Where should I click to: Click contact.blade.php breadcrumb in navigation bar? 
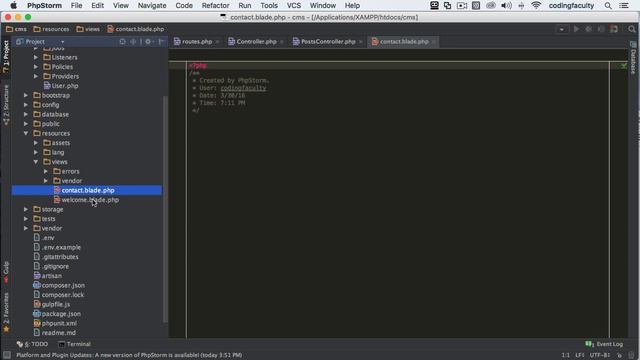point(136,29)
